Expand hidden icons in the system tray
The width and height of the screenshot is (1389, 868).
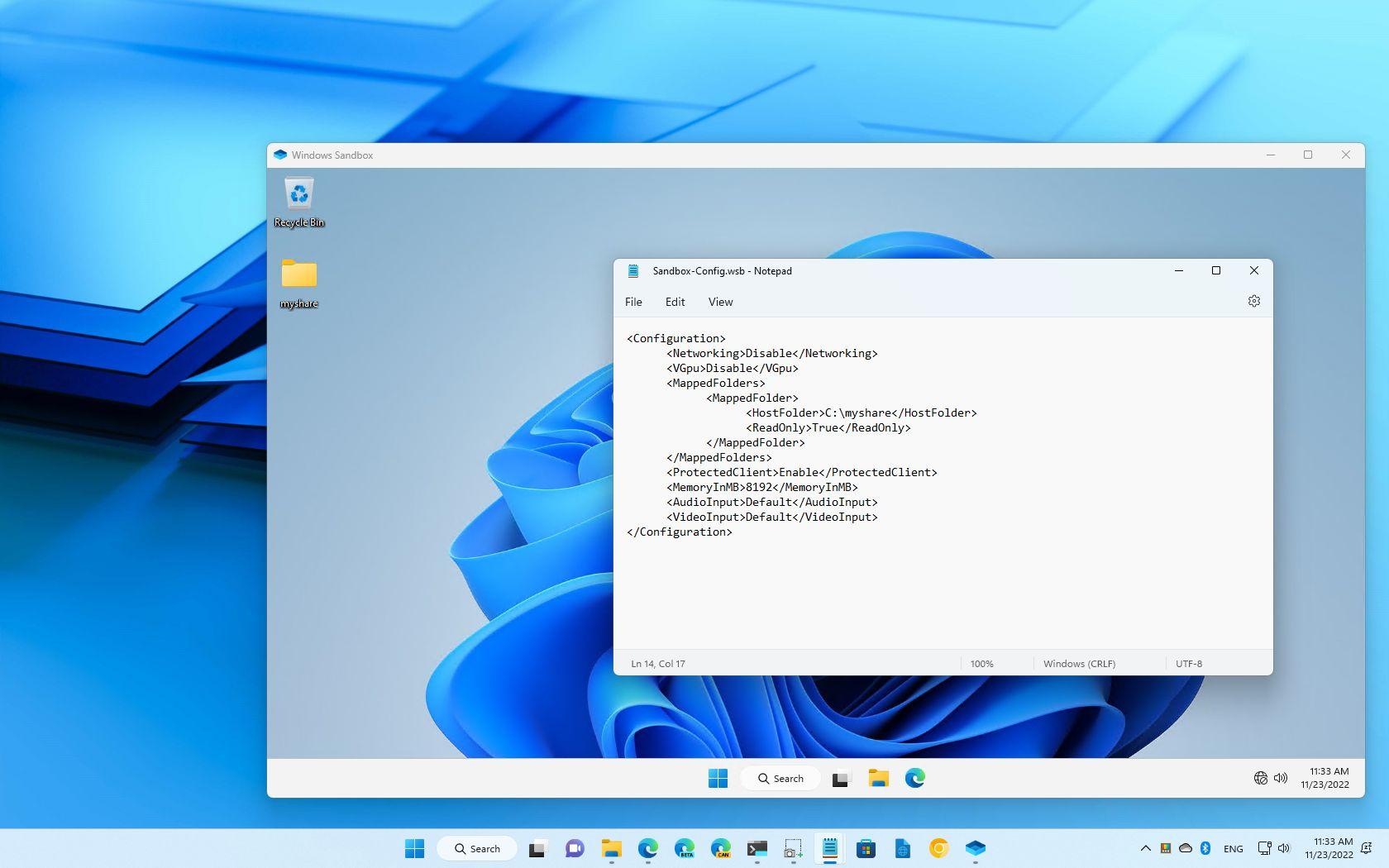coord(1146,848)
